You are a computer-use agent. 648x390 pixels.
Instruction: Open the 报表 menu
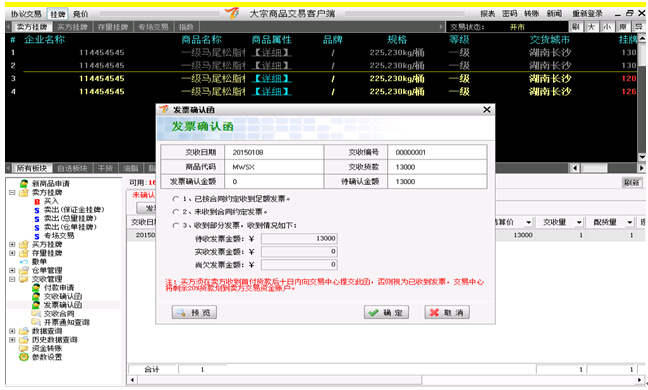pos(488,14)
